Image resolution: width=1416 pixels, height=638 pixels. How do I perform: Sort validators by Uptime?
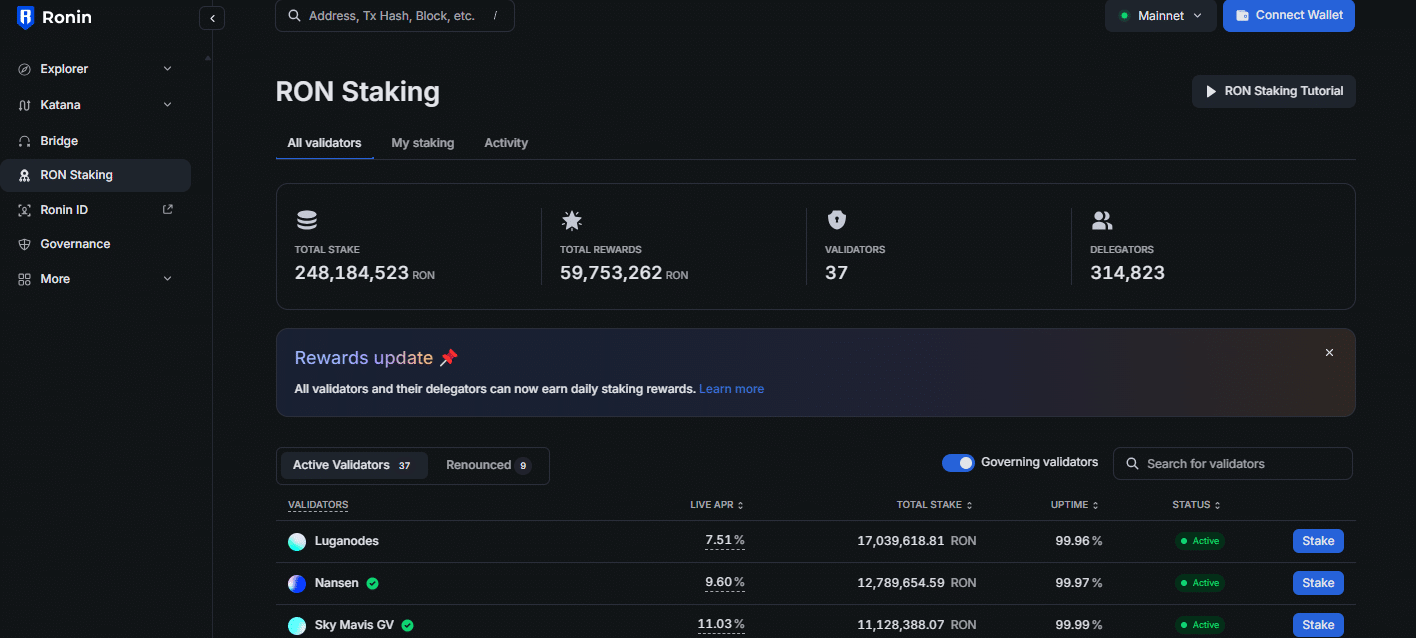point(1075,505)
